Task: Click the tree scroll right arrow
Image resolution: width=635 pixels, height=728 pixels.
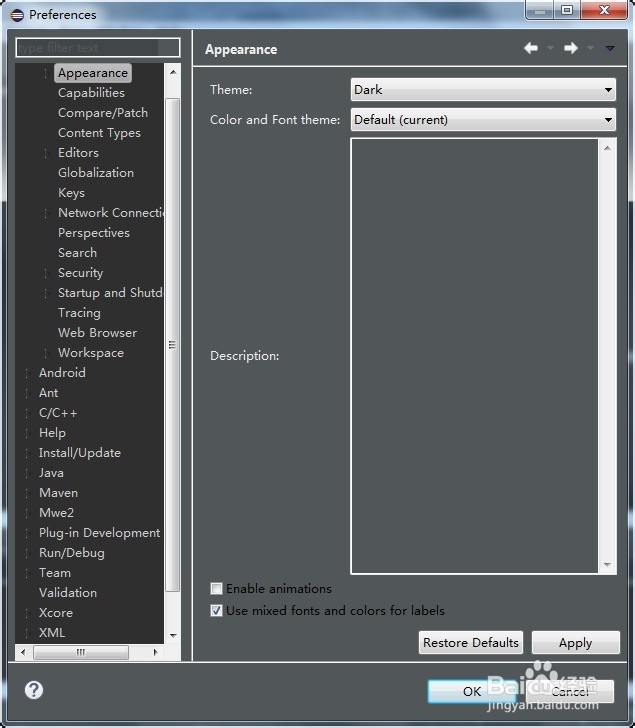Action: tap(155, 652)
